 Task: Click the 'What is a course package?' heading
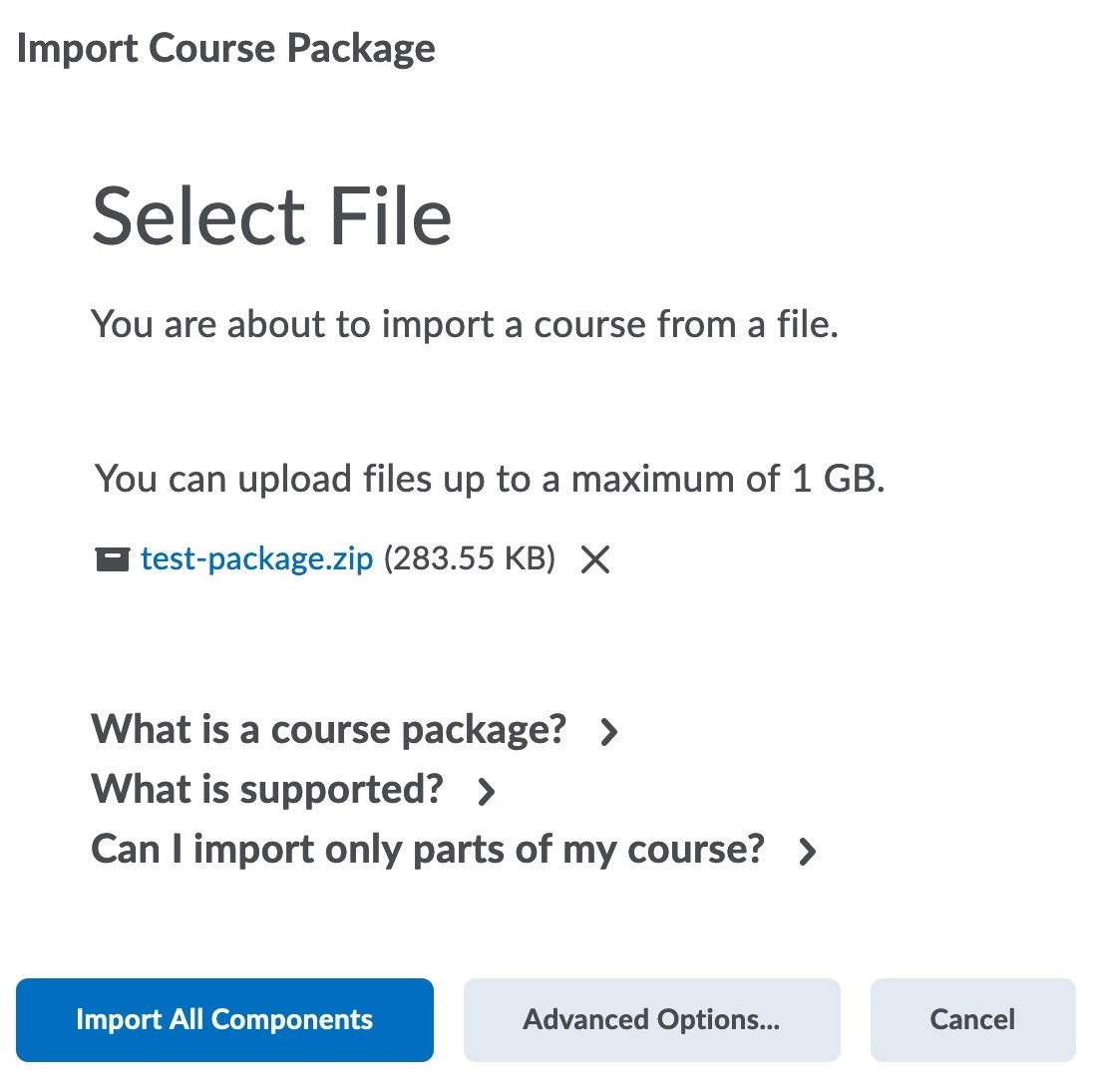pyautogui.click(x=328, y=730)
